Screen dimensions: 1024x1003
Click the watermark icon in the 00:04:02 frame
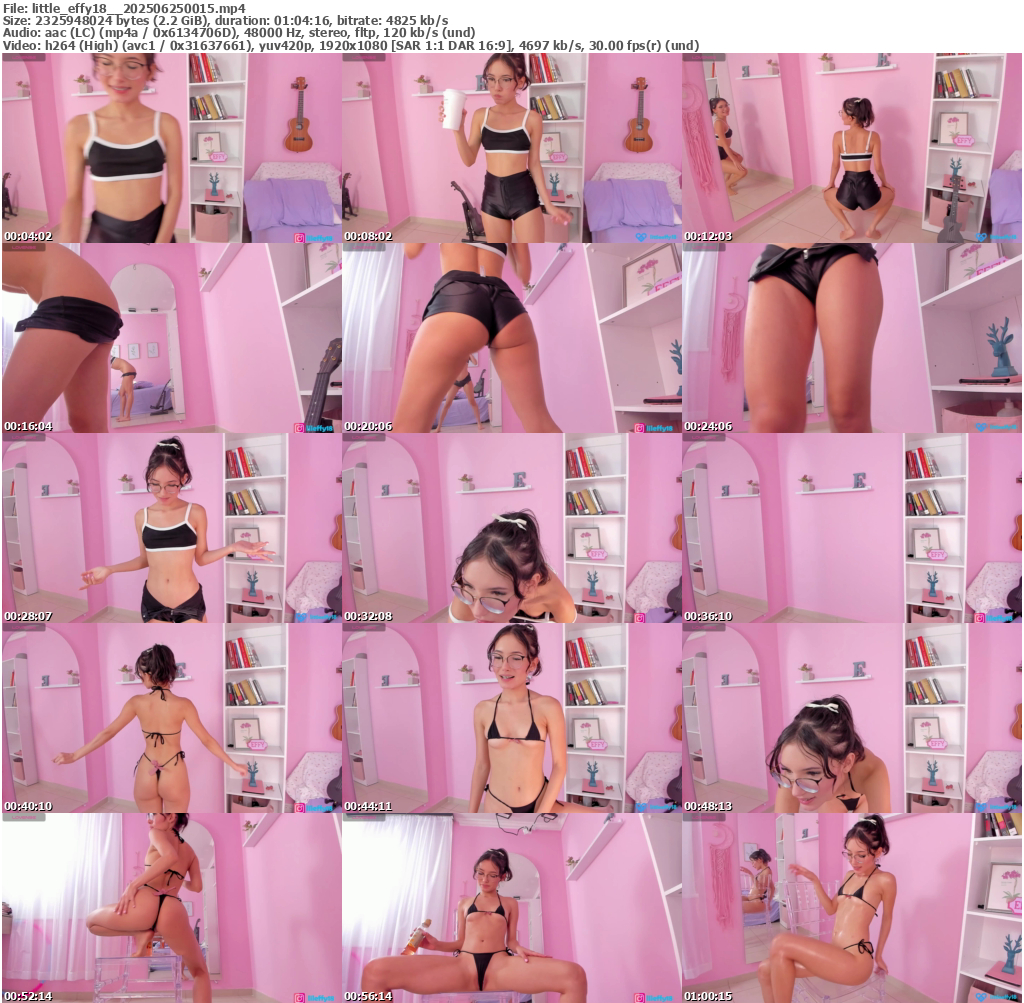pos(299,237)
